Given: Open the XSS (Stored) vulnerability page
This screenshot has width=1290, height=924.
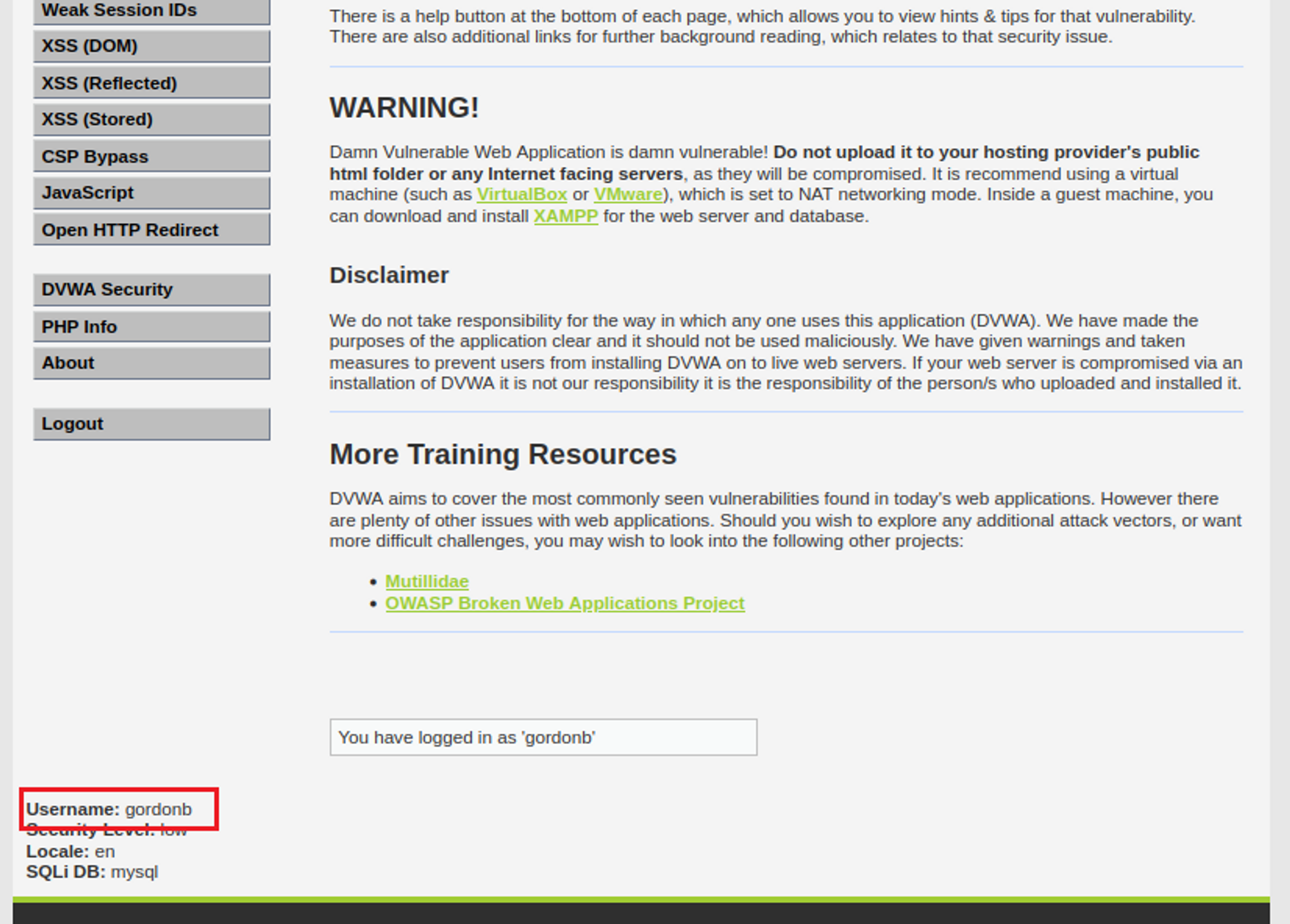Looking at the screenshot, I should point(151,120).
